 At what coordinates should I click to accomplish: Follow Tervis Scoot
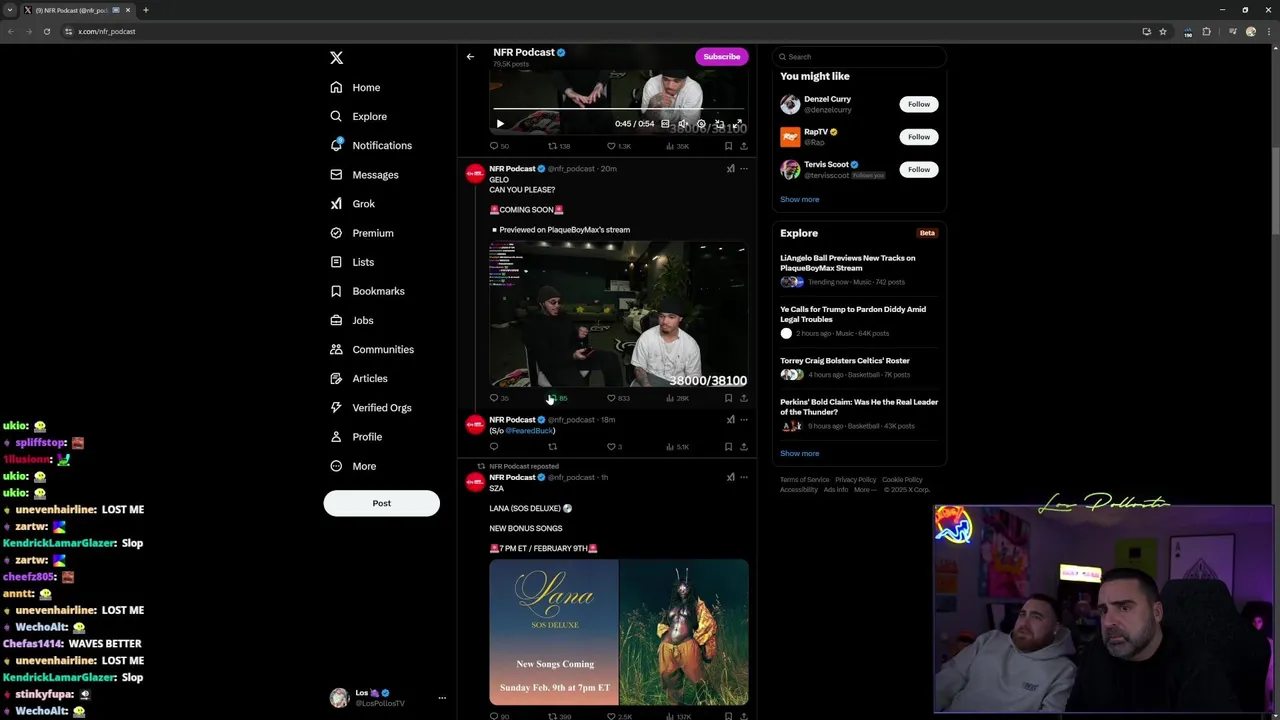point(918,170)
